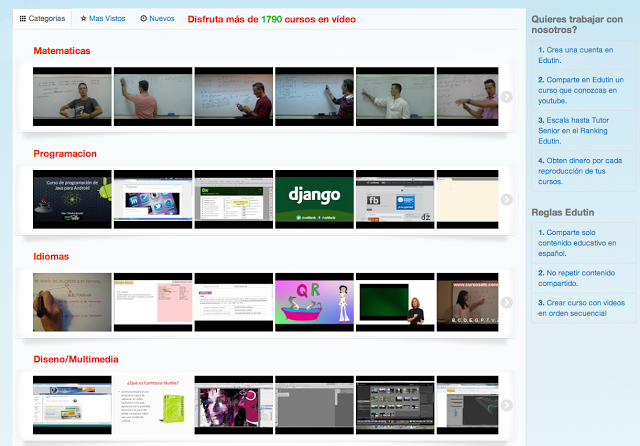Click the clock icon beside Nuevos
The image size is (640, 446).
(143, 18)
